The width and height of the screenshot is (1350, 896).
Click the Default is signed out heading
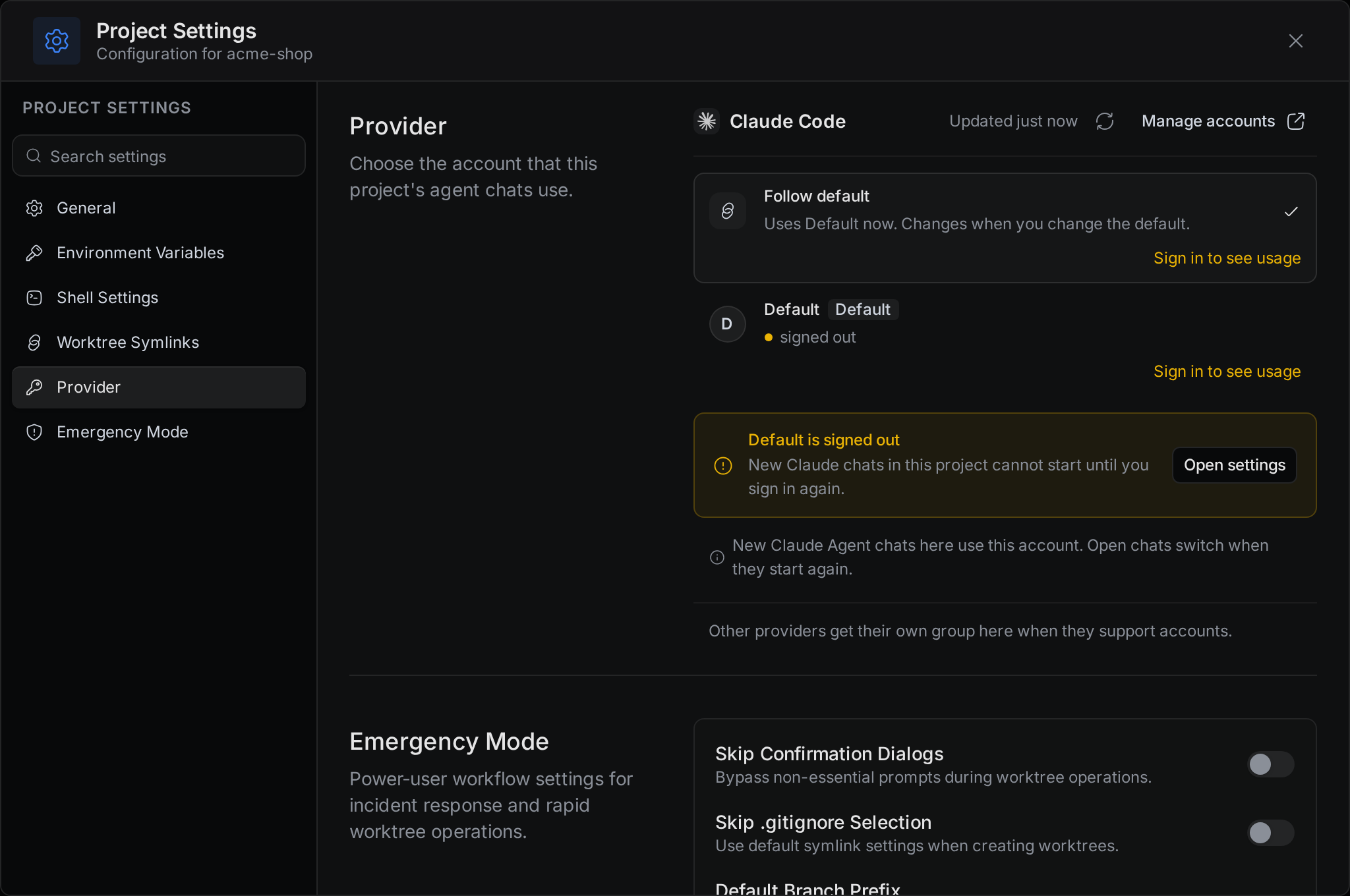point(823,440)
